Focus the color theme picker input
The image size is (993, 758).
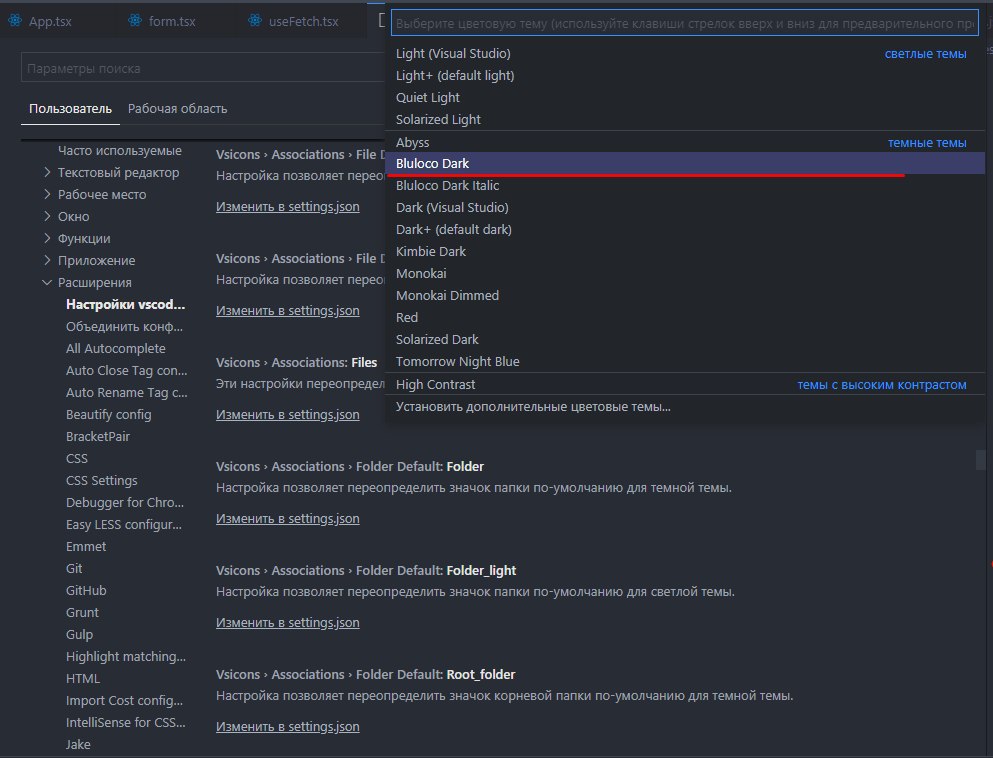pos(685,23)
